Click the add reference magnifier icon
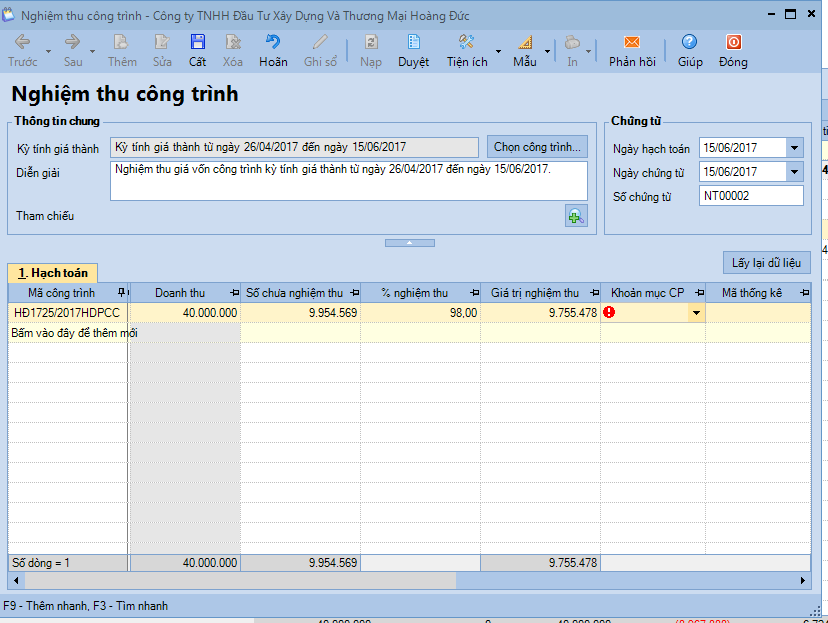 pos(576,216)
